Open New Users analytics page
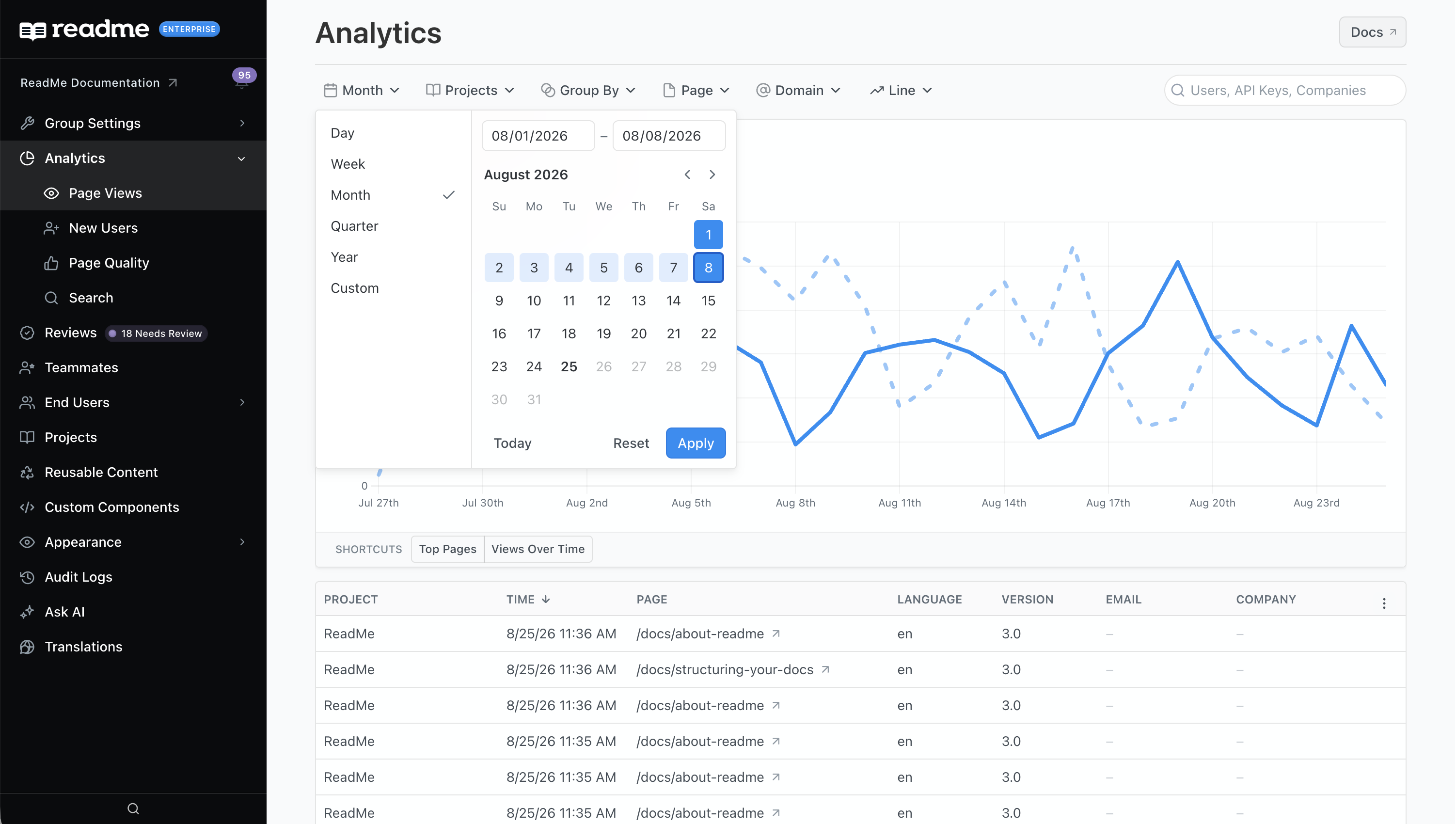The height and width of the screenshot is (824, 1456). click(x=103, y=228)
